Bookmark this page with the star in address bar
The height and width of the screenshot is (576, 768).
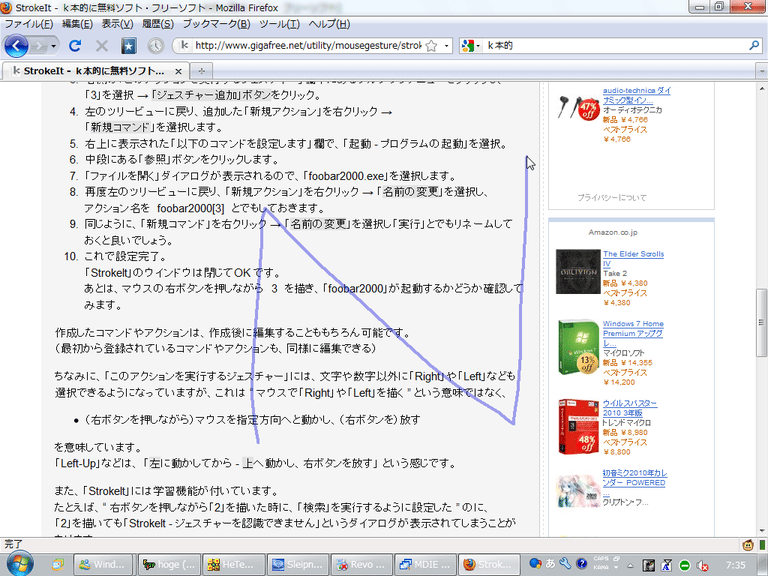pyautogui.click(x=431, y=46)
